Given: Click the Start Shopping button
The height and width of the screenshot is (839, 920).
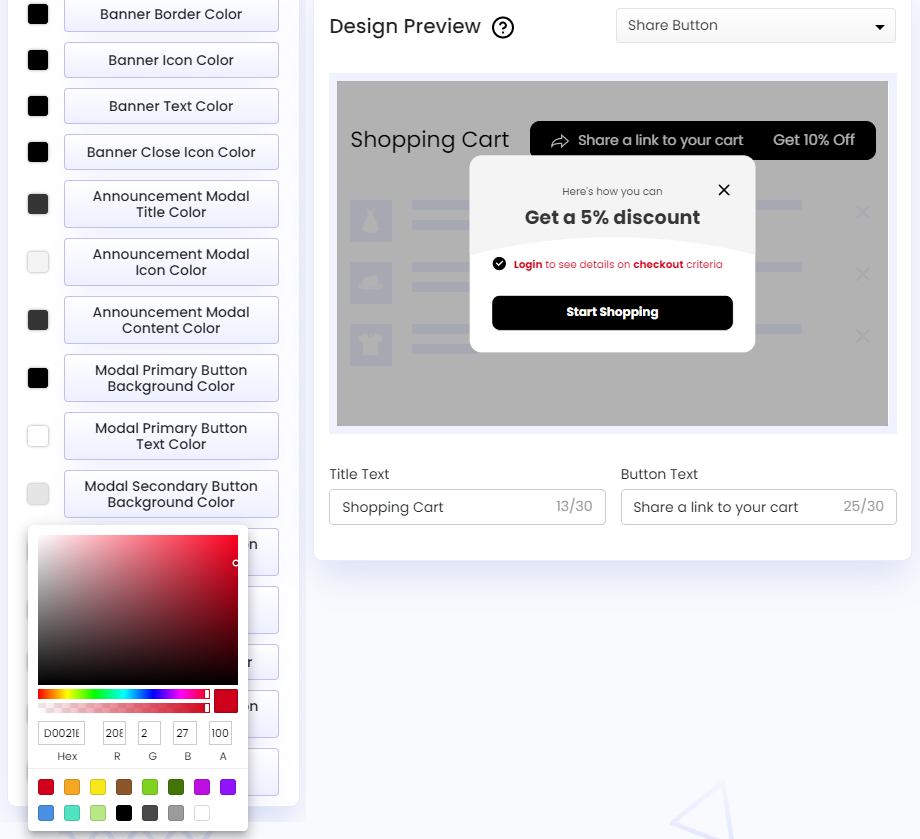Looking at the screenshot, I should 612,312.
